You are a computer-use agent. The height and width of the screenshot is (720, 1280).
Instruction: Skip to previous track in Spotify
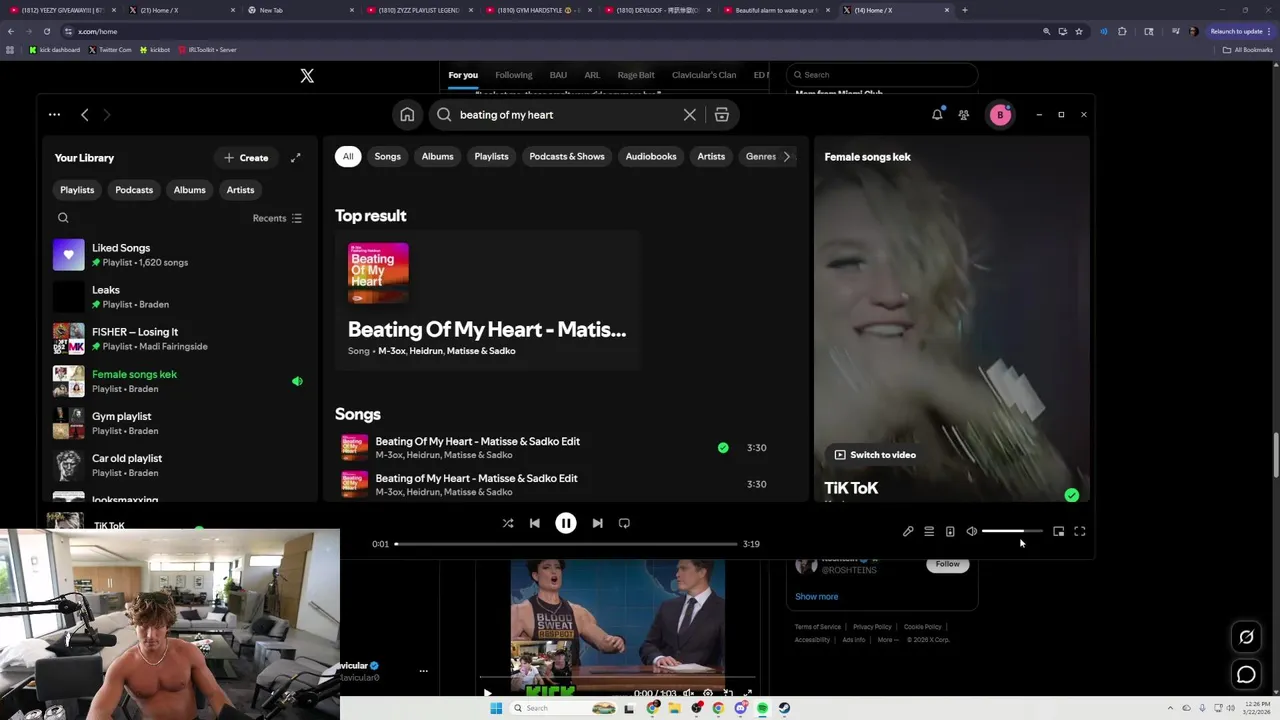pyautogui.click(x=535, y=523)
